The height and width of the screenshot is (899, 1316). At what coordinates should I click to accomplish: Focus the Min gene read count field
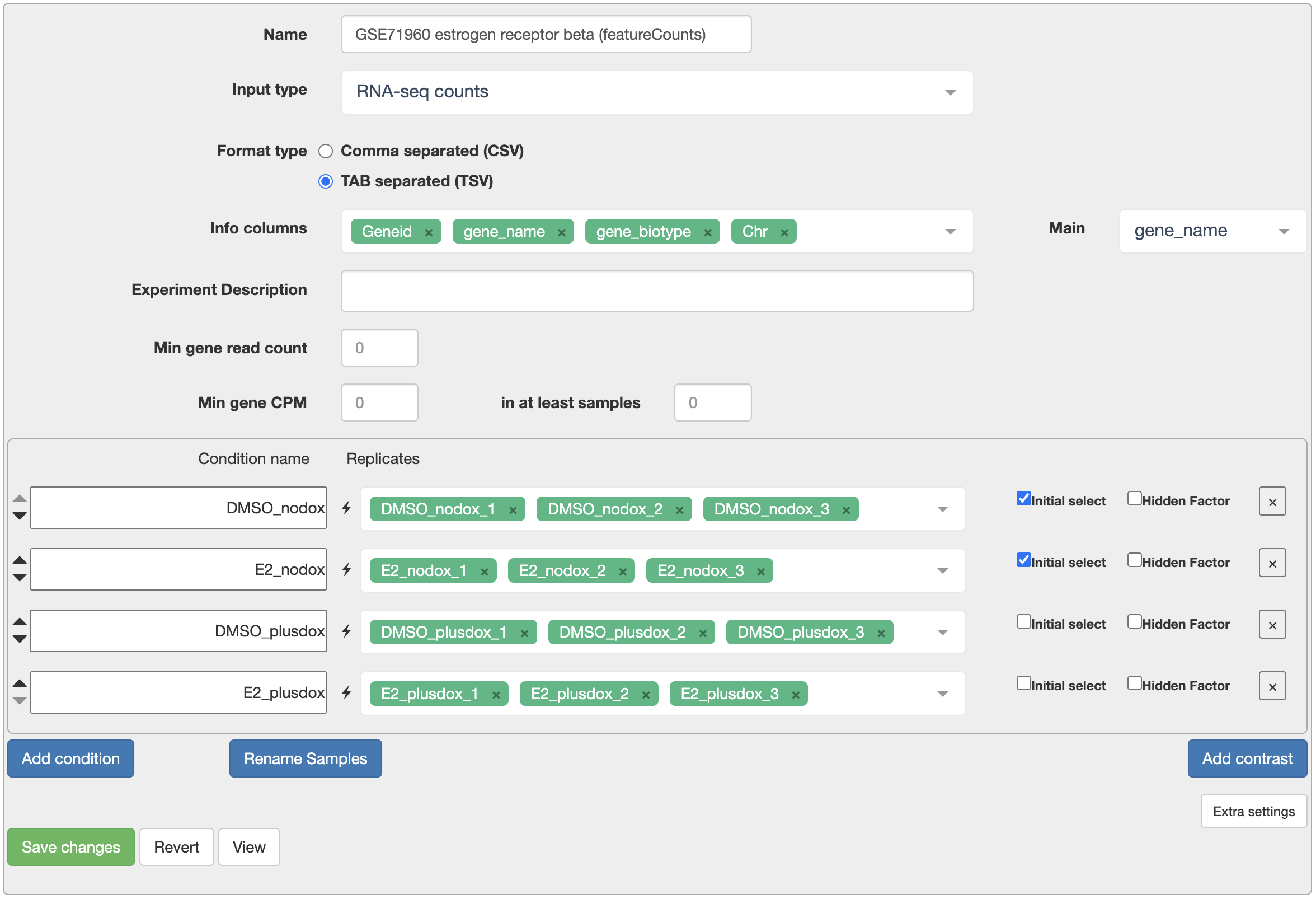(x=379, y=348)
